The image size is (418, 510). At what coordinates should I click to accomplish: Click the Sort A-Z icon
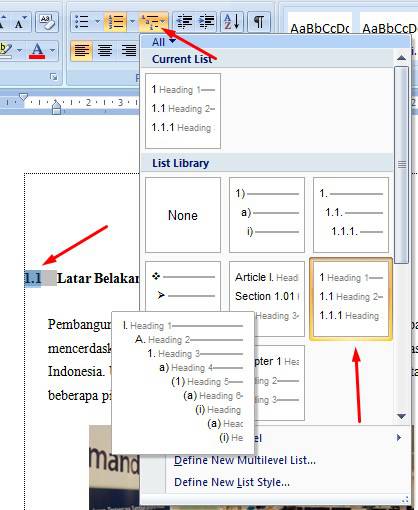click(232, 22)
